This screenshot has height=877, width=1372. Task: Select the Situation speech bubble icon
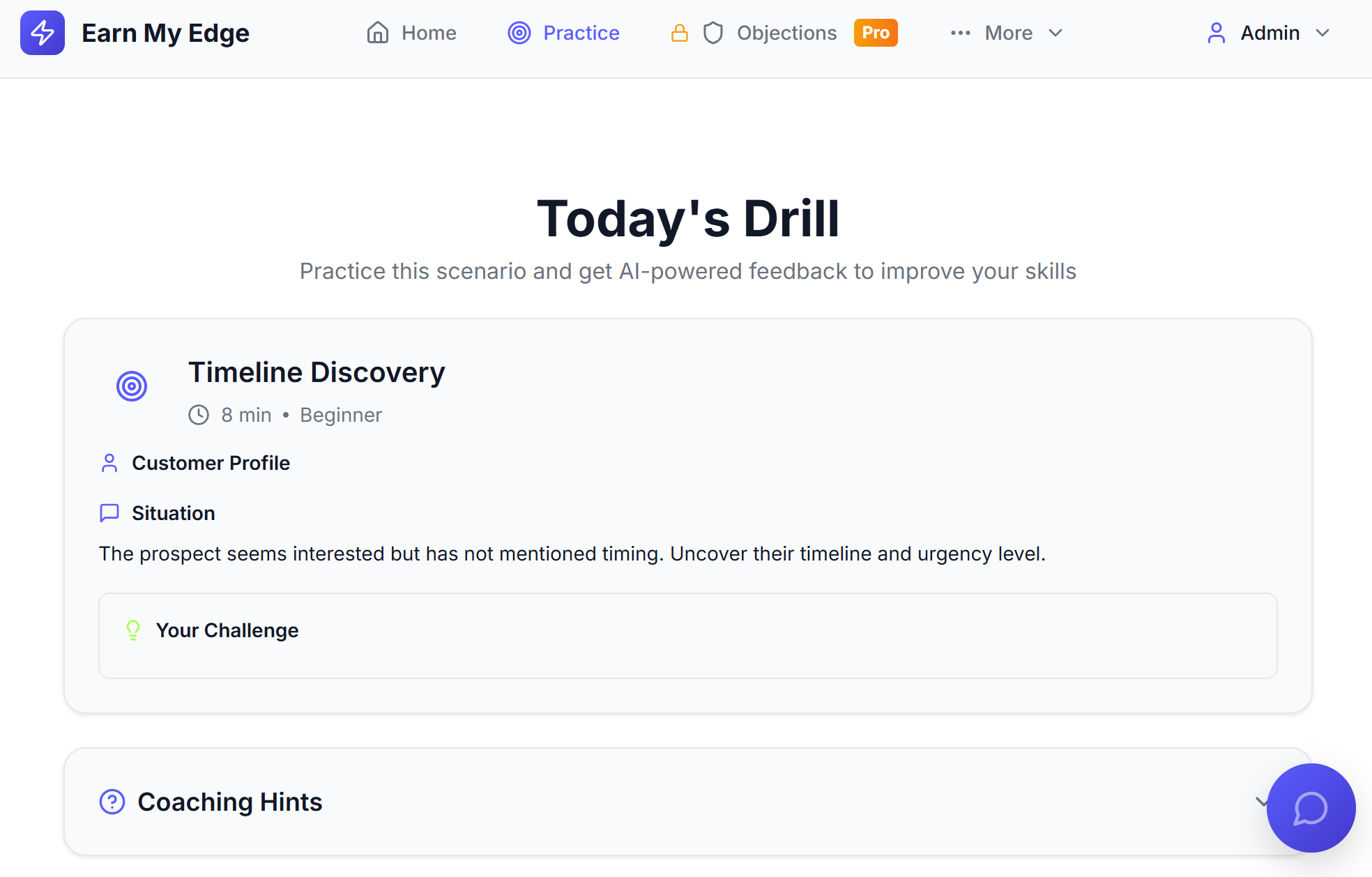[109, 513]
